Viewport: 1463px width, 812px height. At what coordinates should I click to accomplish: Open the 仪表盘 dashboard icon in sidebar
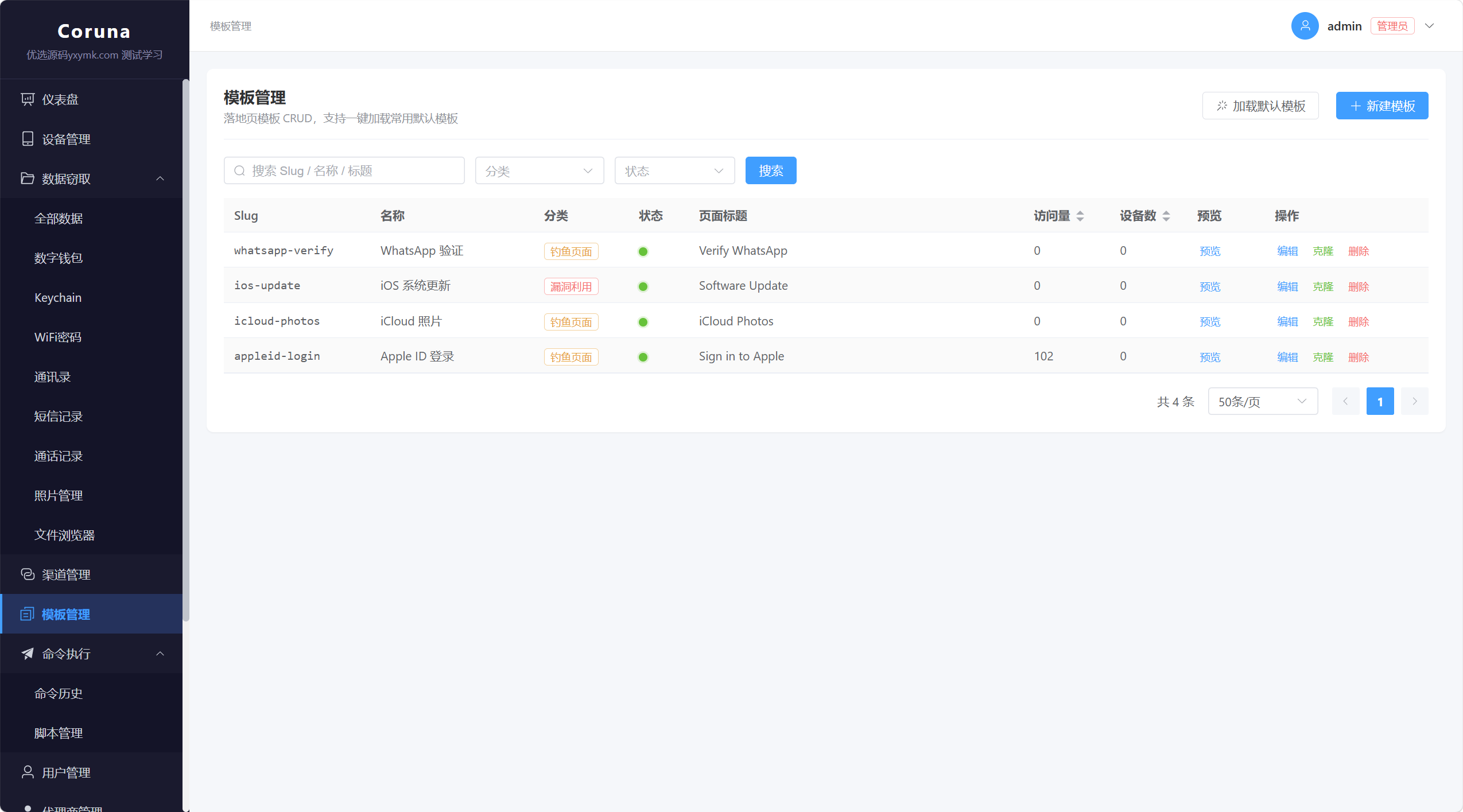click(28, 99)
